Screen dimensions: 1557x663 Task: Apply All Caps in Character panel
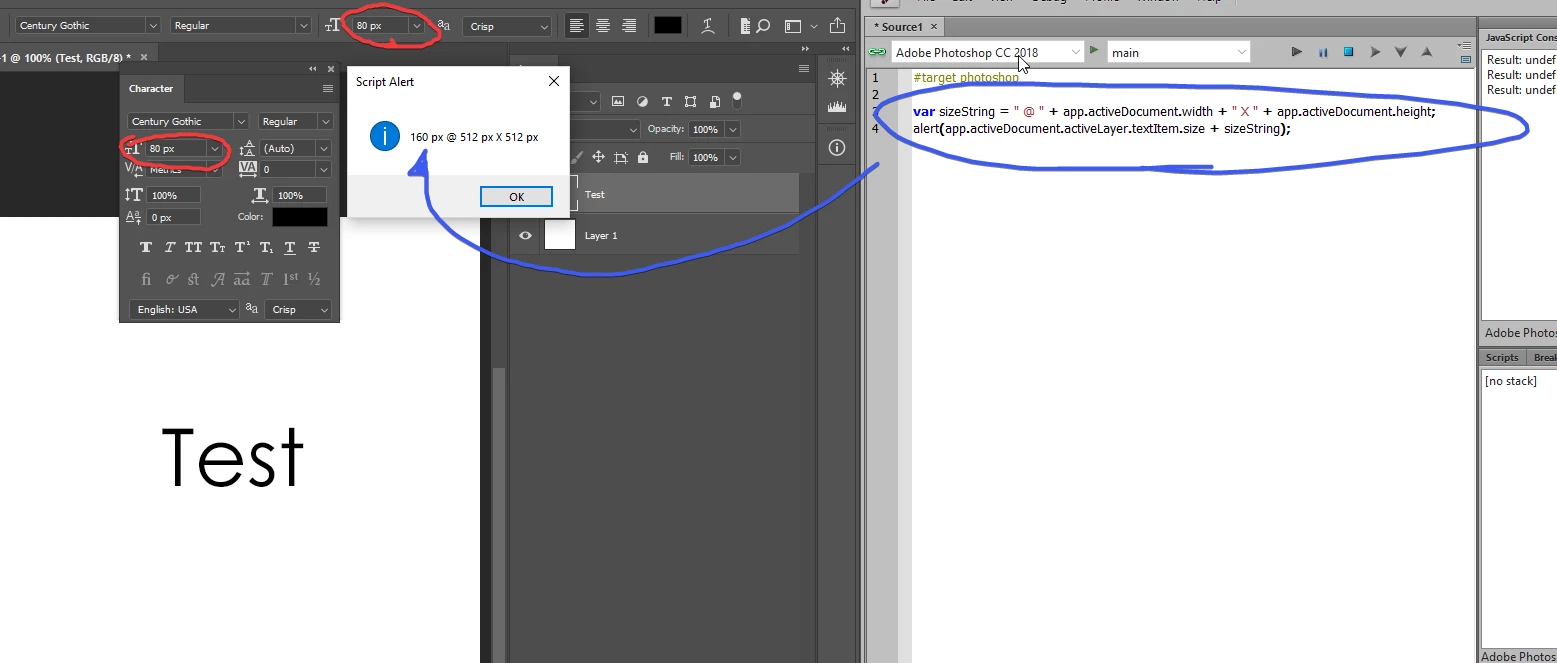coord(193,247)
